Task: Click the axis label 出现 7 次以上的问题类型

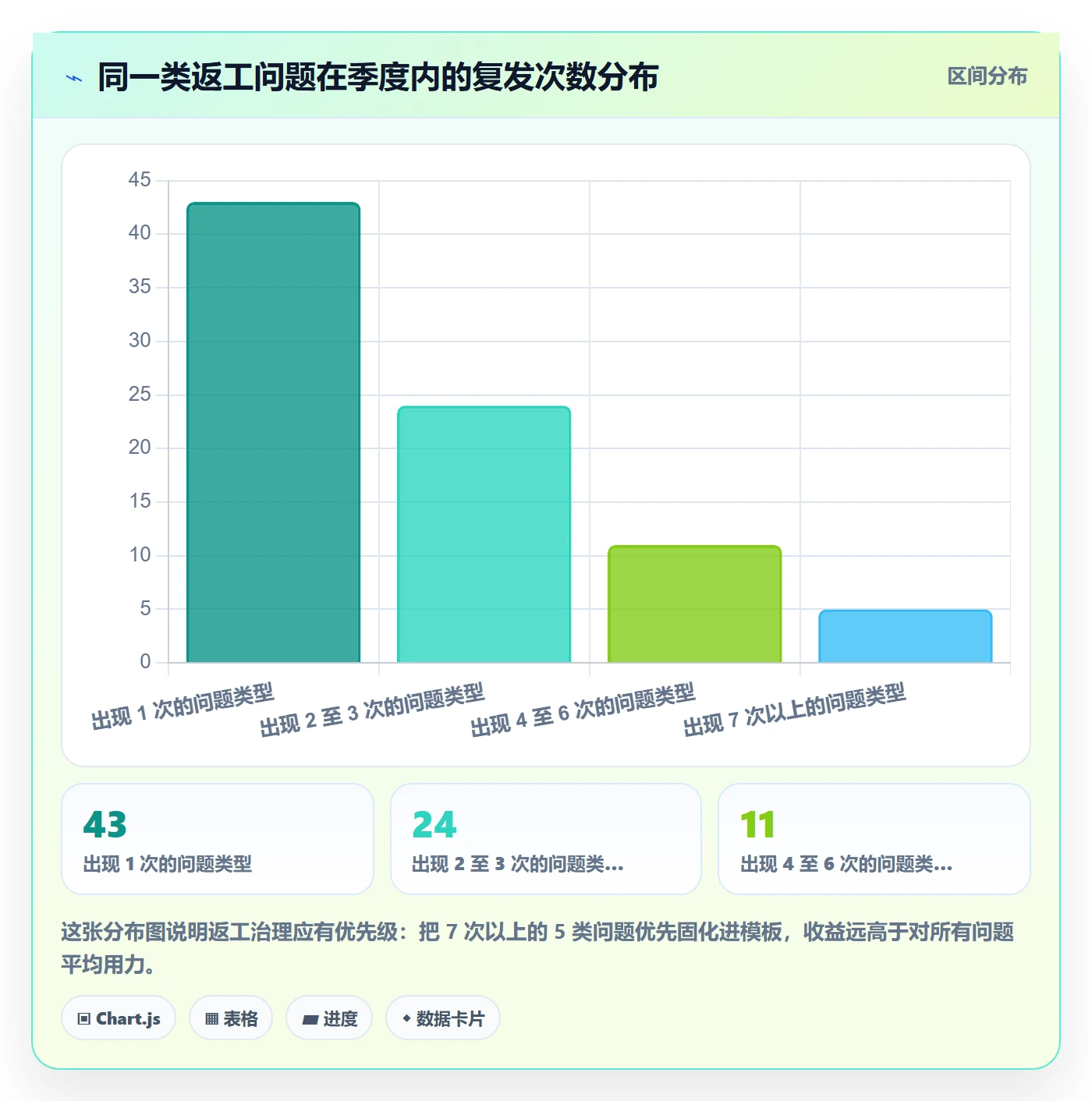Action: [795, 710]
